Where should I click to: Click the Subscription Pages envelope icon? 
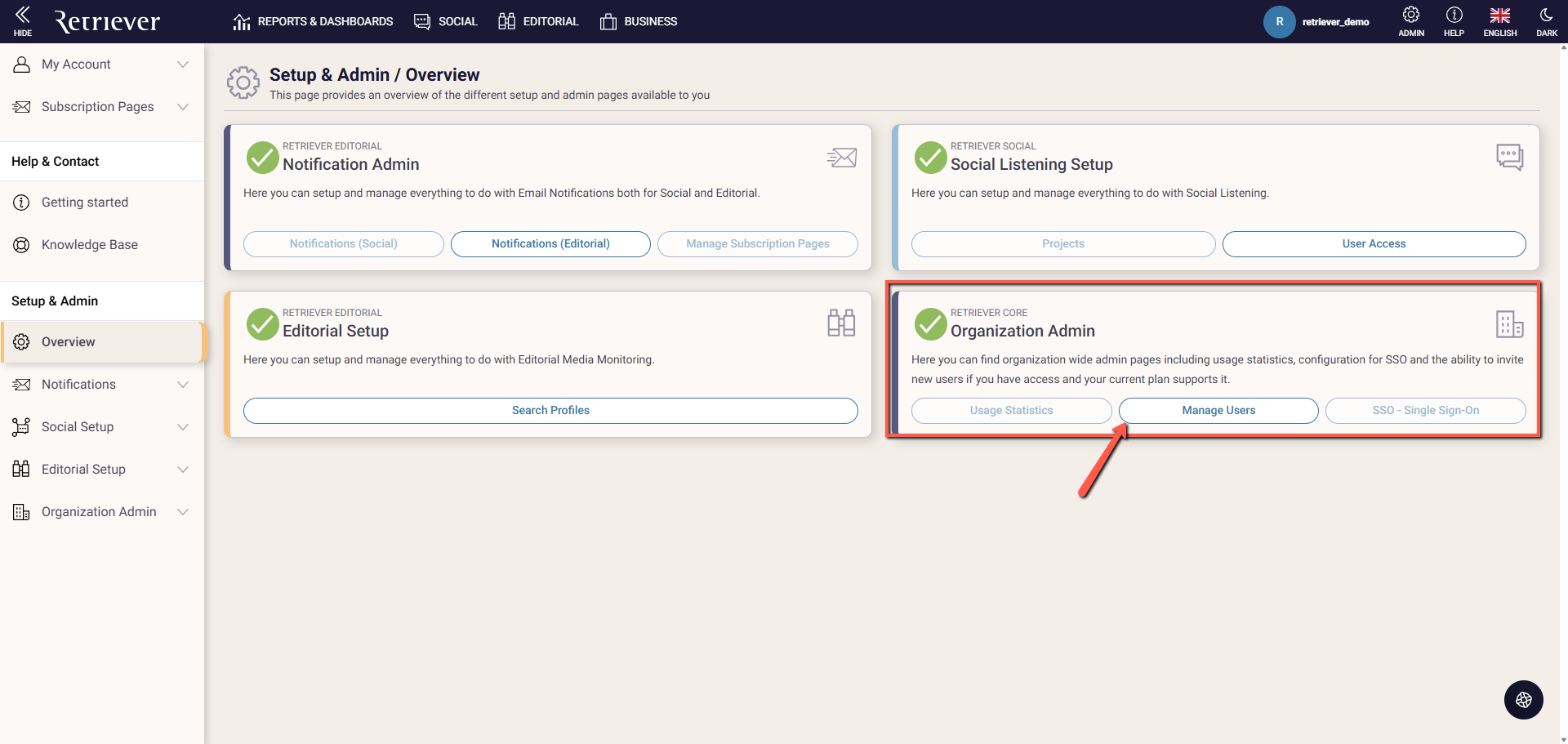(x=22, y=107)
